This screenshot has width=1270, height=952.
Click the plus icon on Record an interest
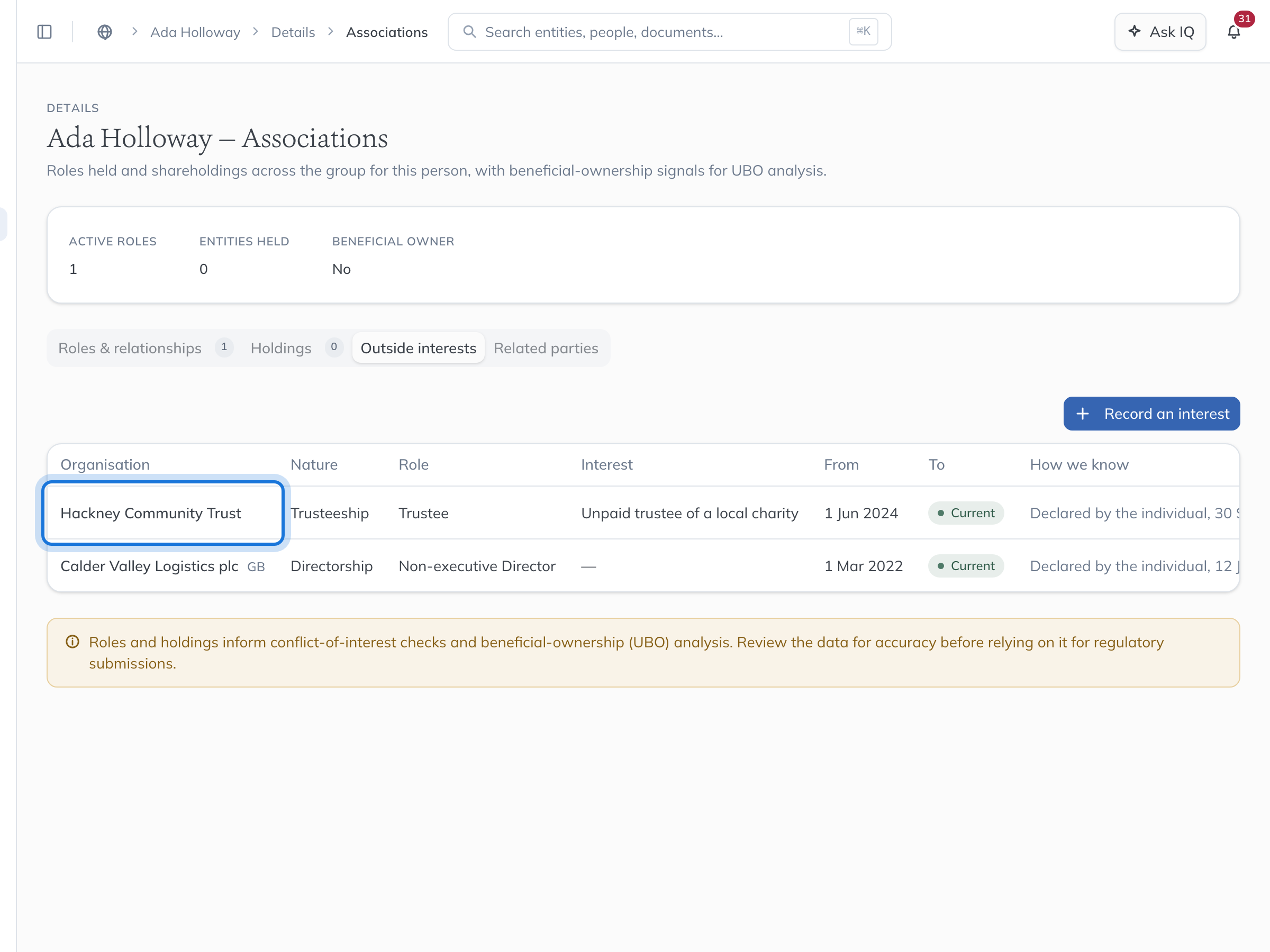1082,414
